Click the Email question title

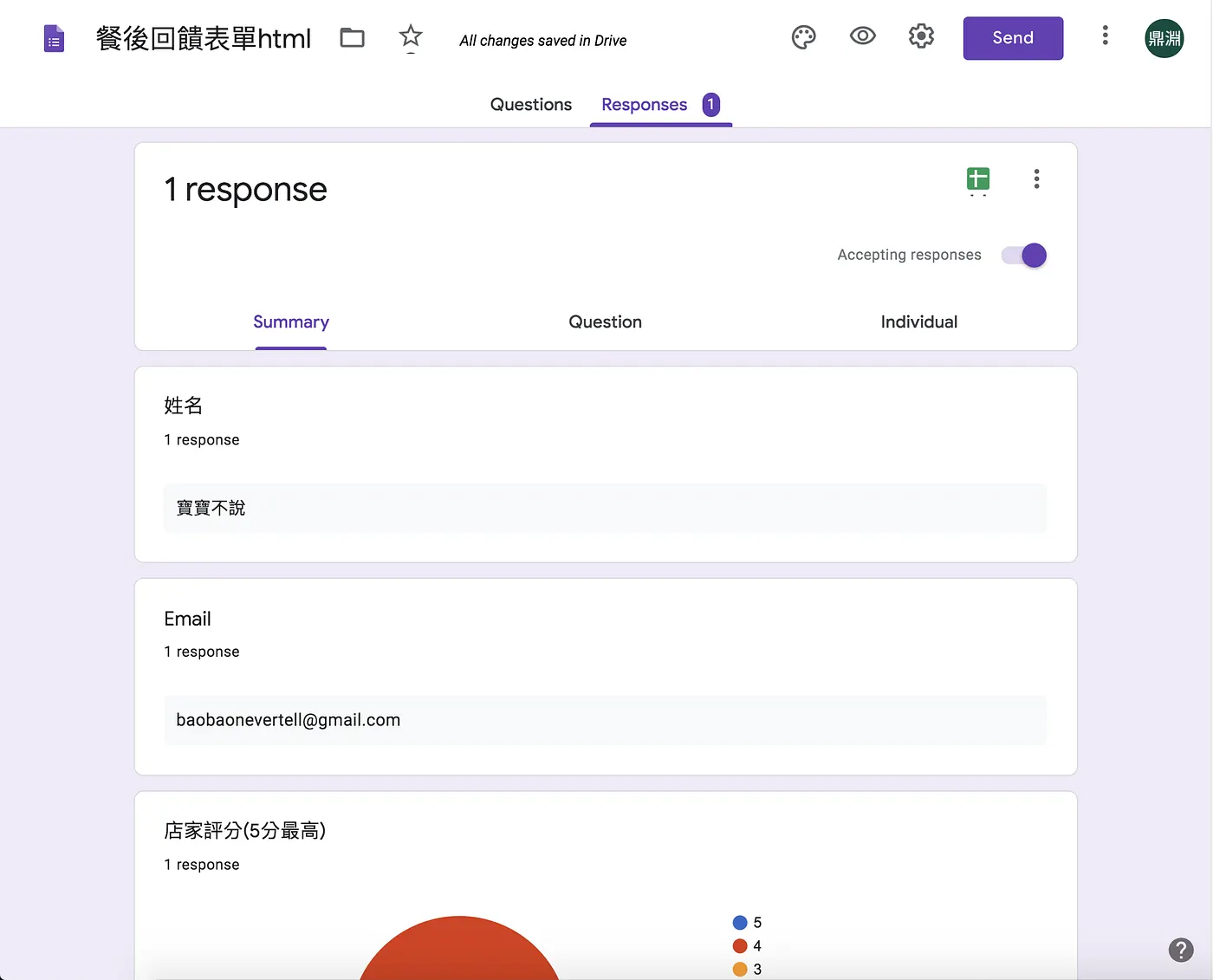187,619
